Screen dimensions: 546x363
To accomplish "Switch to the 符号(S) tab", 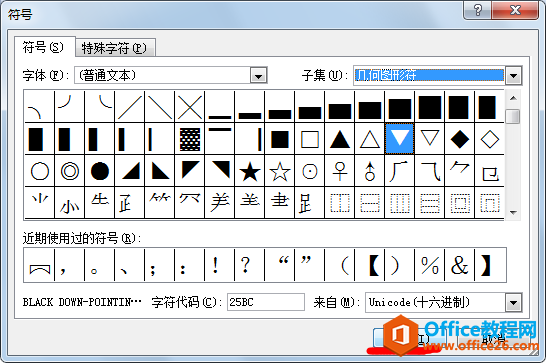I will pos(44,47).
